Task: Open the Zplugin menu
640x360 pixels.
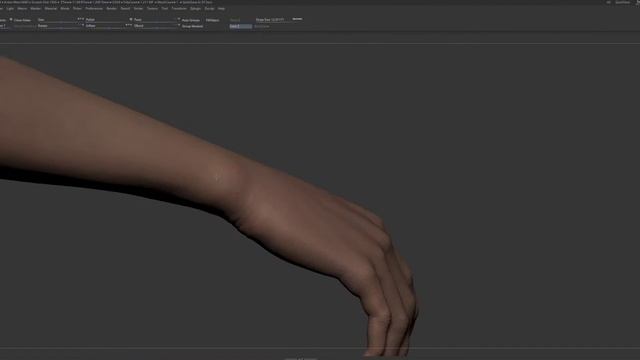Action: click(x=195, y=9)
